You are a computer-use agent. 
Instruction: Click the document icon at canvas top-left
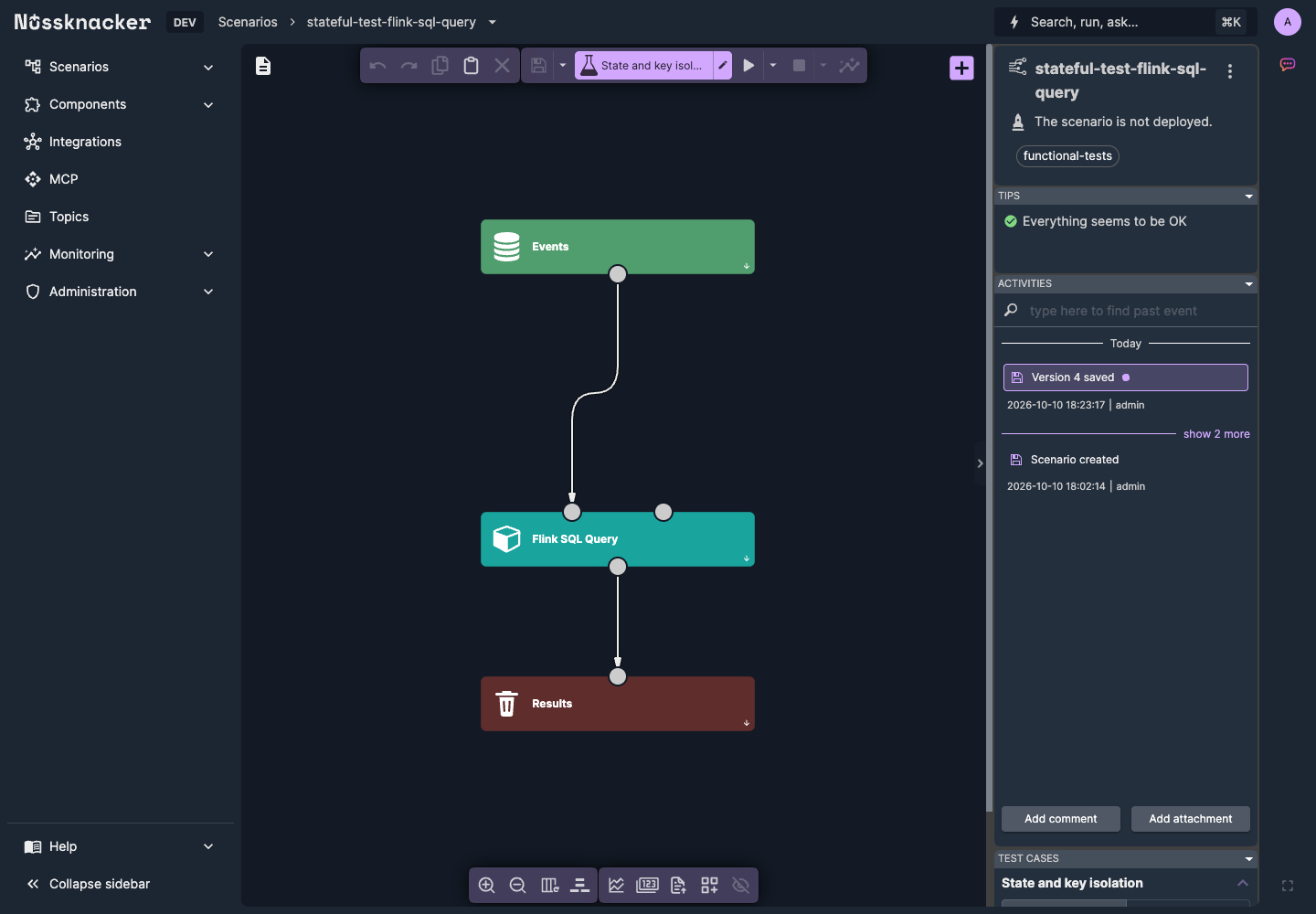(263, 66)
